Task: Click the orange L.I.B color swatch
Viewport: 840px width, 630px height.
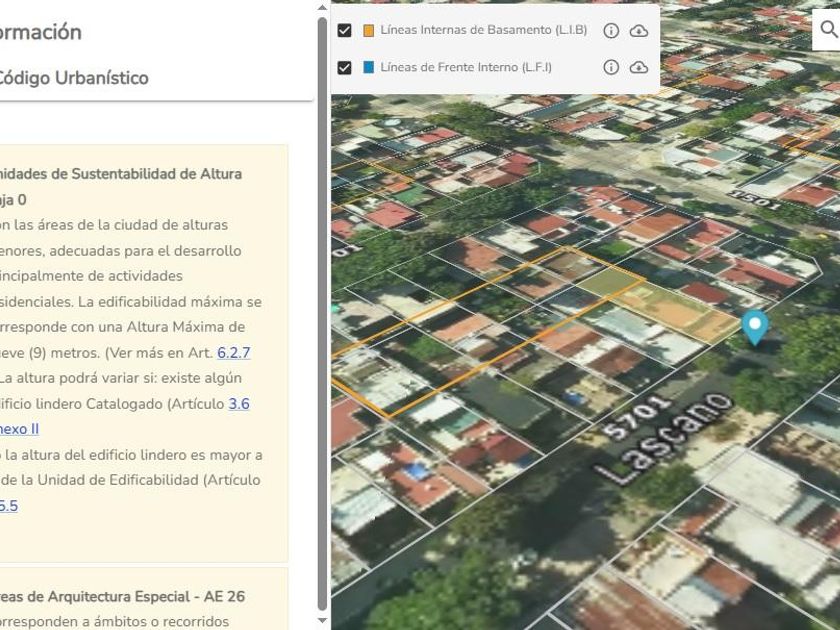Action: click(x=368, y=31)
